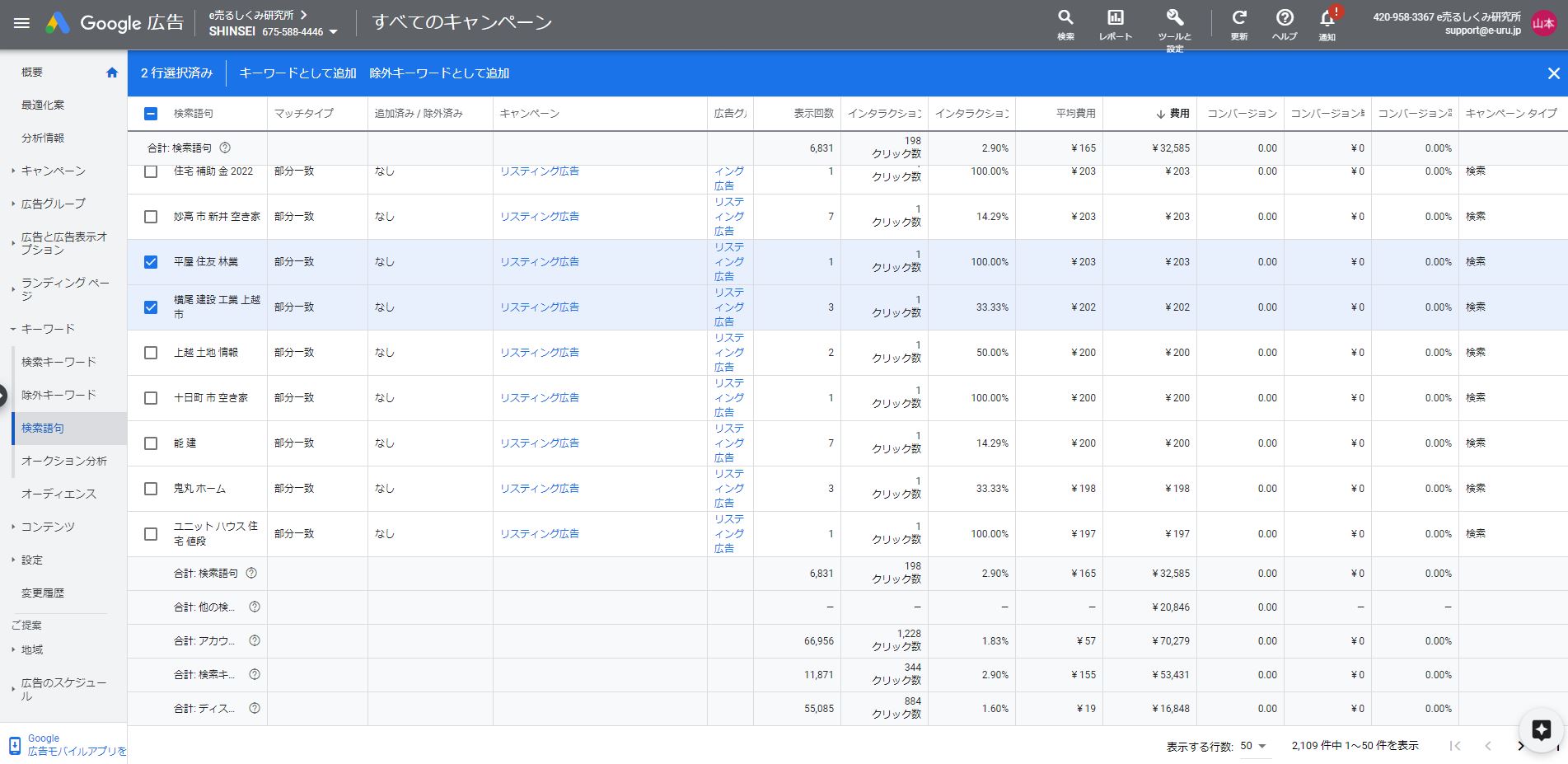
Task: Check the 住宅 補助 金 2022 row
Action: (151, 171)
